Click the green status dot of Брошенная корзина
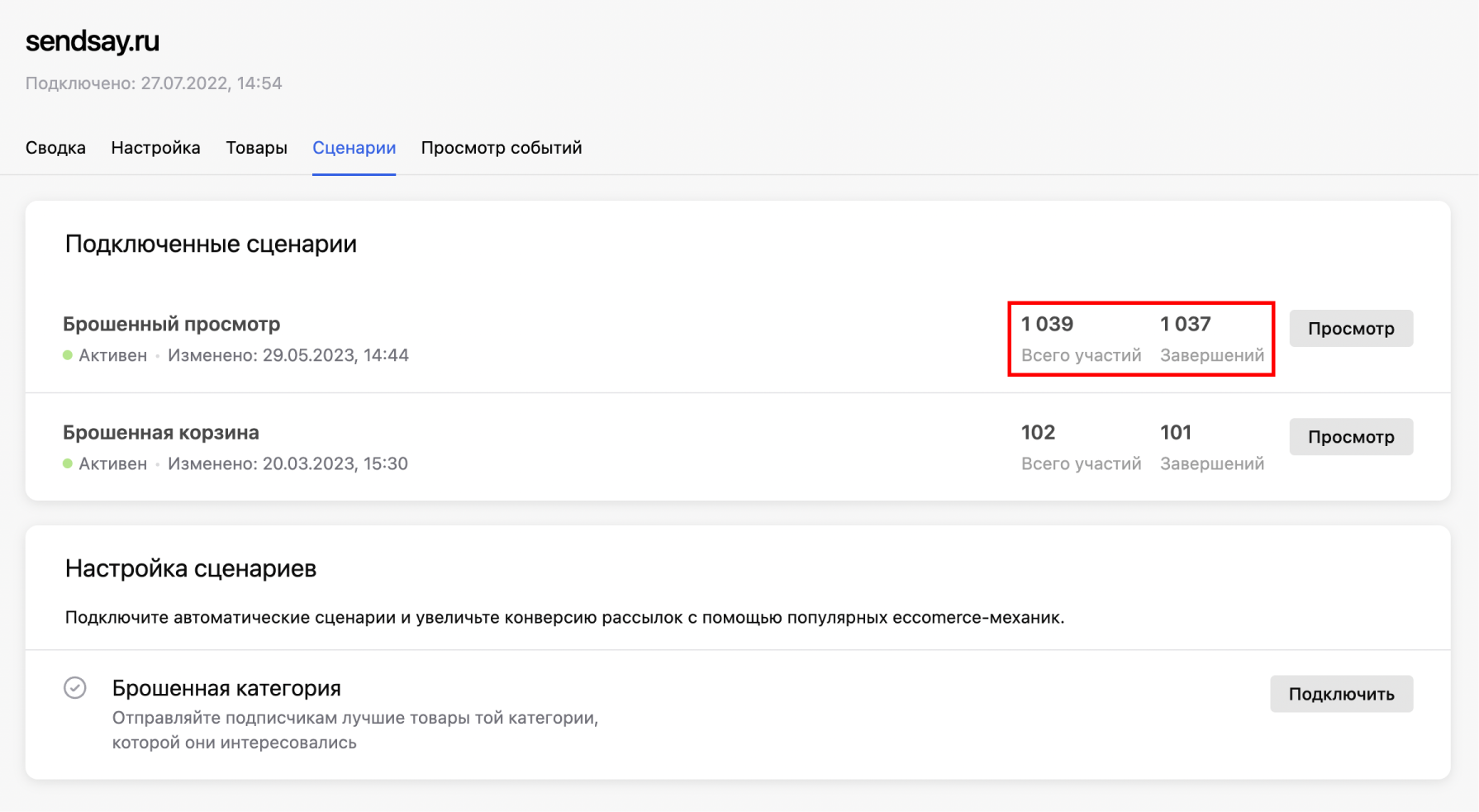 tap(67, 463)
